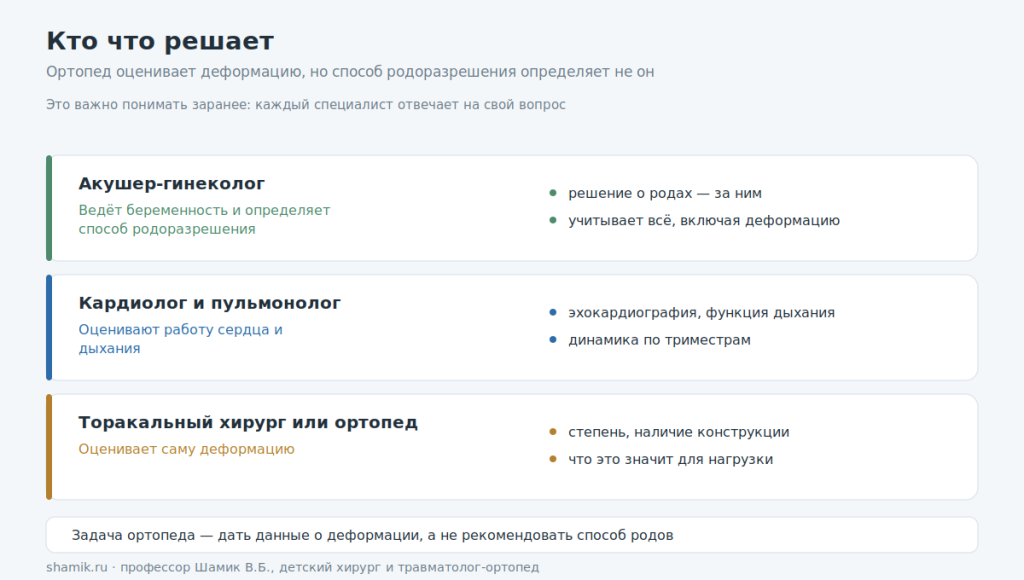Click the bullet 'динамика по триместрам'
Image resolution: width=1024 pixels, height=580 pixels.
[x=660, y=340]
